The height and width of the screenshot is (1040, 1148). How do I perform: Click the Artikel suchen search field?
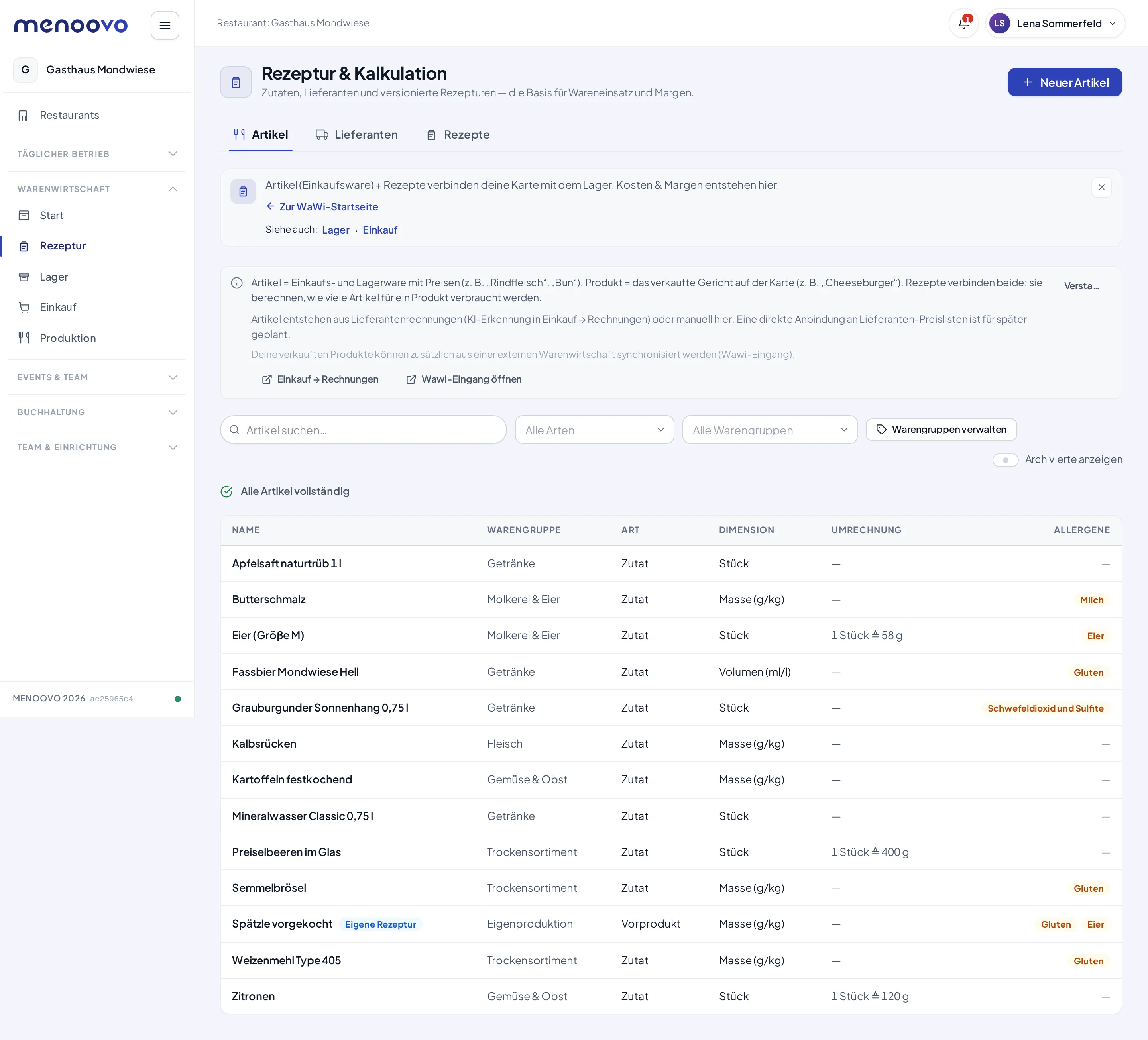363,430
